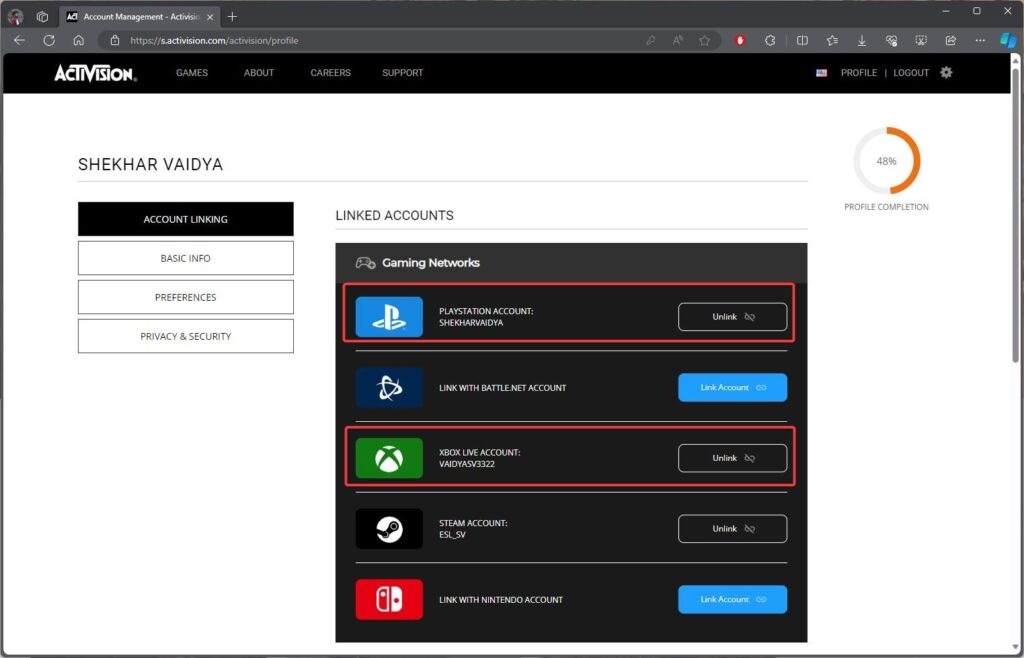This screenshot has height=658, width=1024.
Task: Click the Nintendo Switch logo icon
Action: (x=389, y=599)
